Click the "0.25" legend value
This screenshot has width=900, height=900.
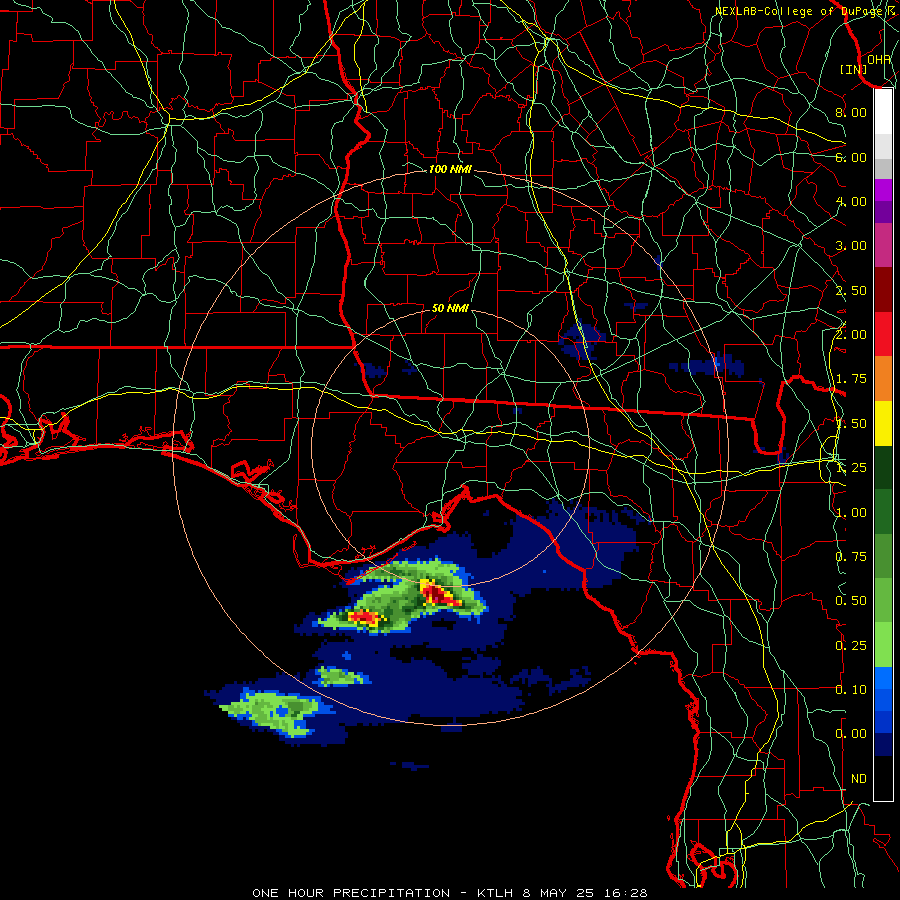coord(851,646)
